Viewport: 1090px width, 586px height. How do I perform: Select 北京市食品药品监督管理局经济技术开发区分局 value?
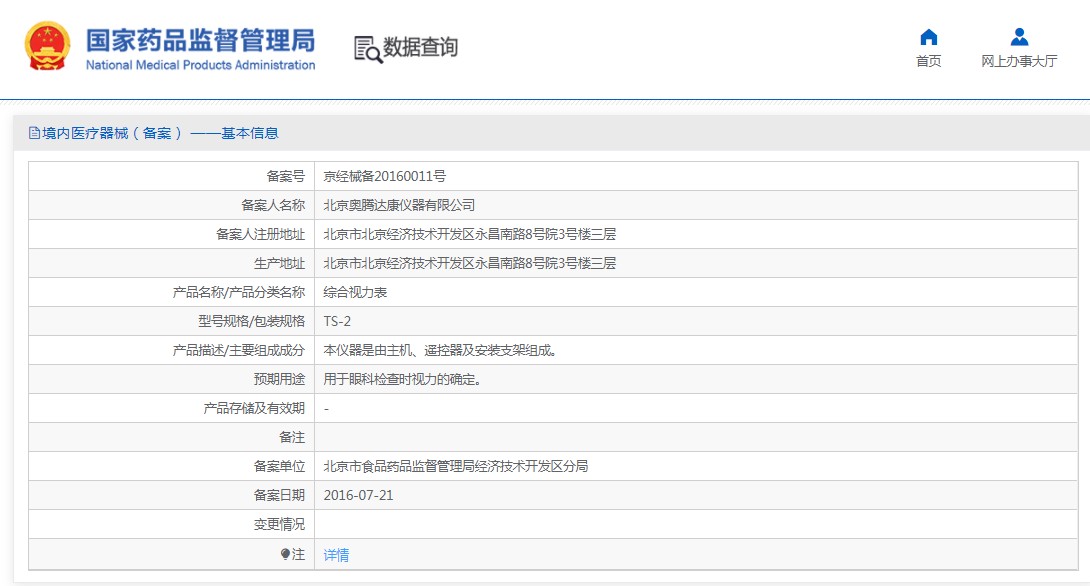coord(456,466)
